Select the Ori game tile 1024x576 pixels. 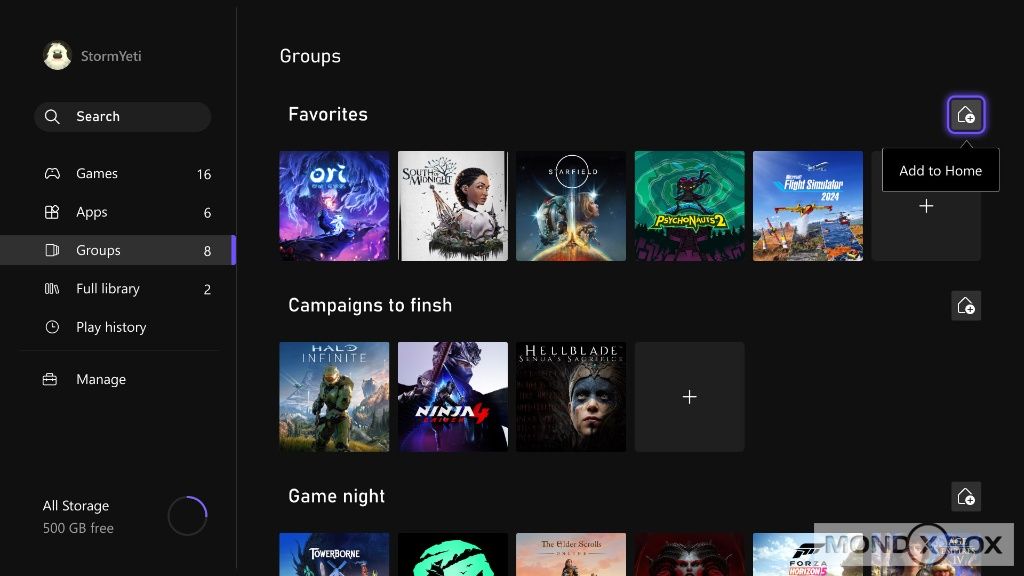tap(334, 206)
